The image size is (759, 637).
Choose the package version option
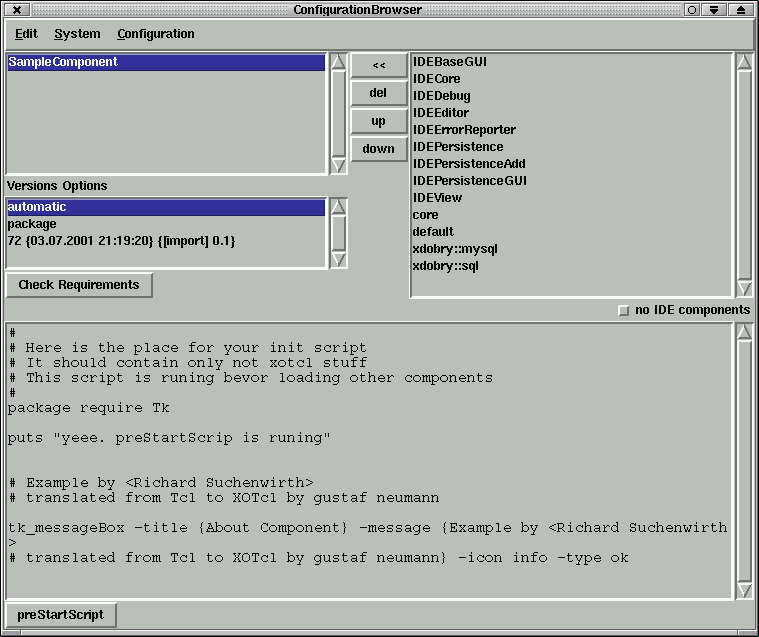[x=32, y=224]
